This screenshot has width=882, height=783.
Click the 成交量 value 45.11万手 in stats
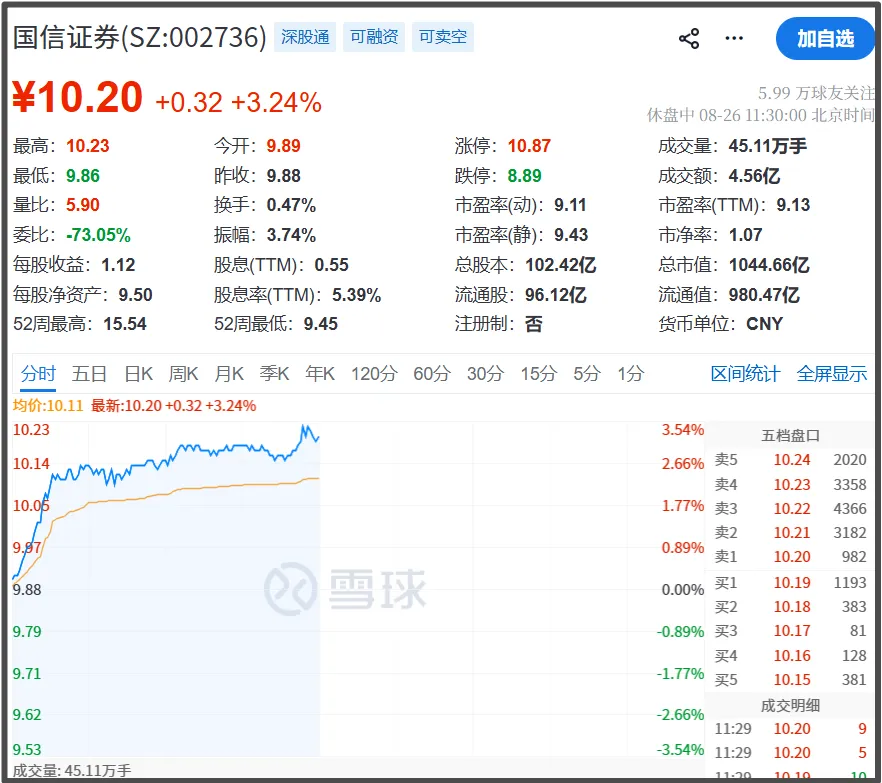768,146
